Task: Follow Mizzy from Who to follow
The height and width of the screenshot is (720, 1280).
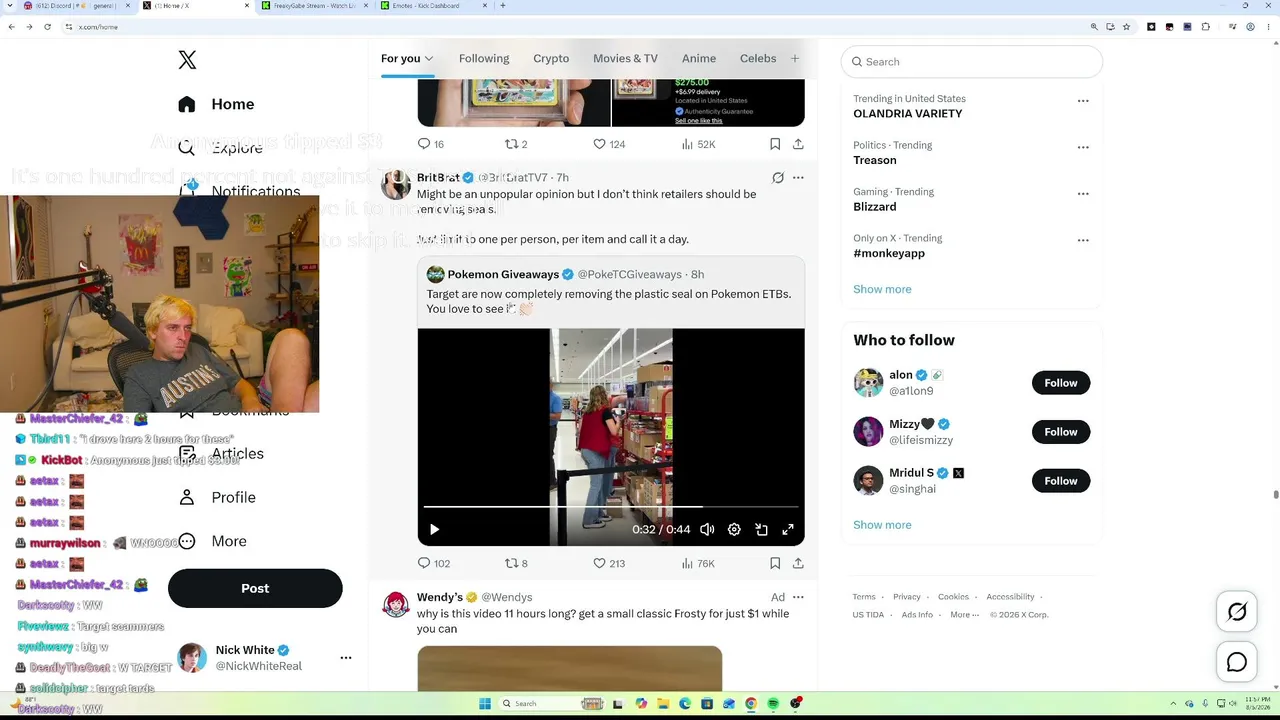Action: click(x=1061, y=432)
